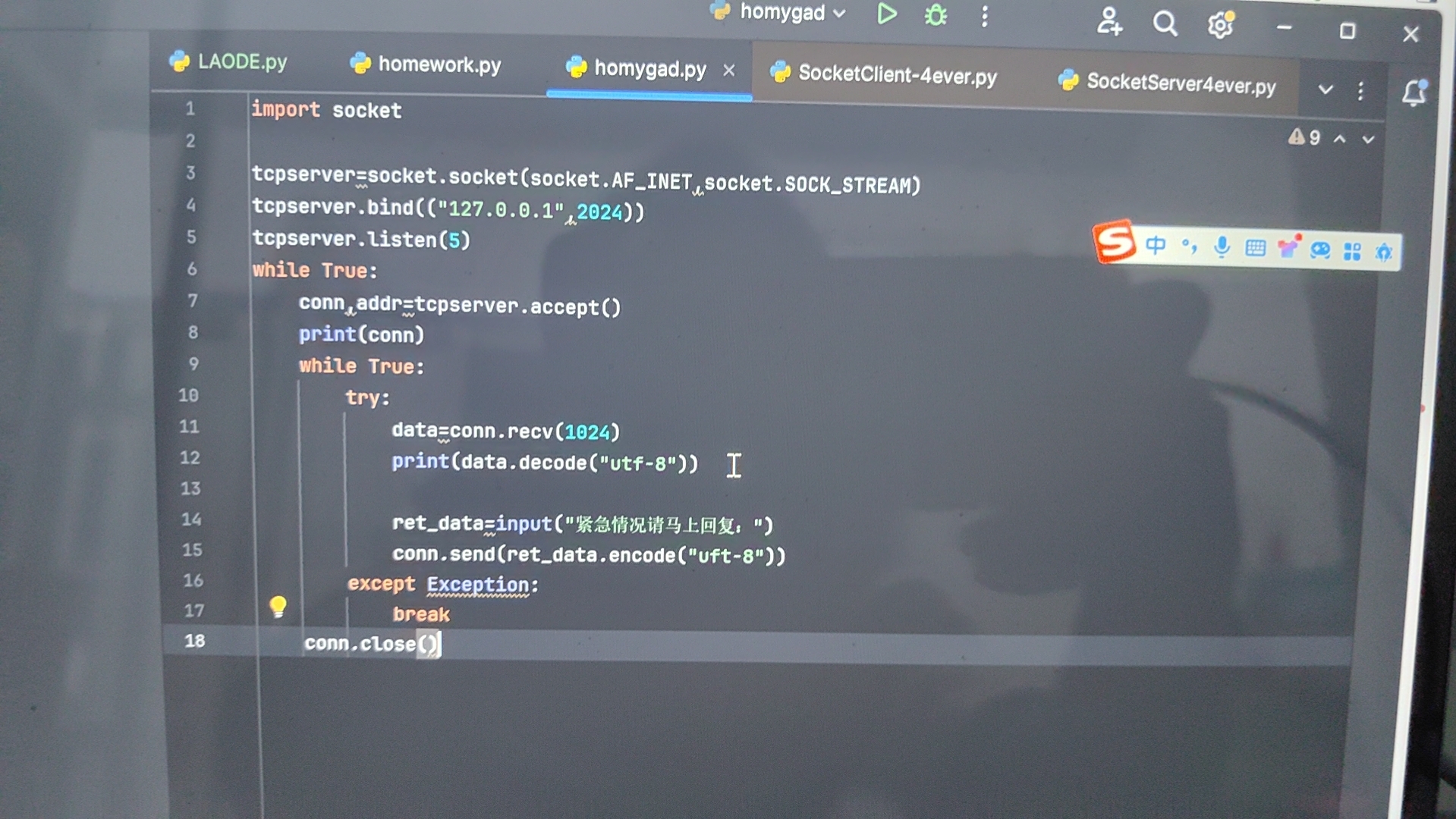This screenshot has width=1456, height=819.
Task: Open Sogou game controller icon
Action: (1321, 250)
